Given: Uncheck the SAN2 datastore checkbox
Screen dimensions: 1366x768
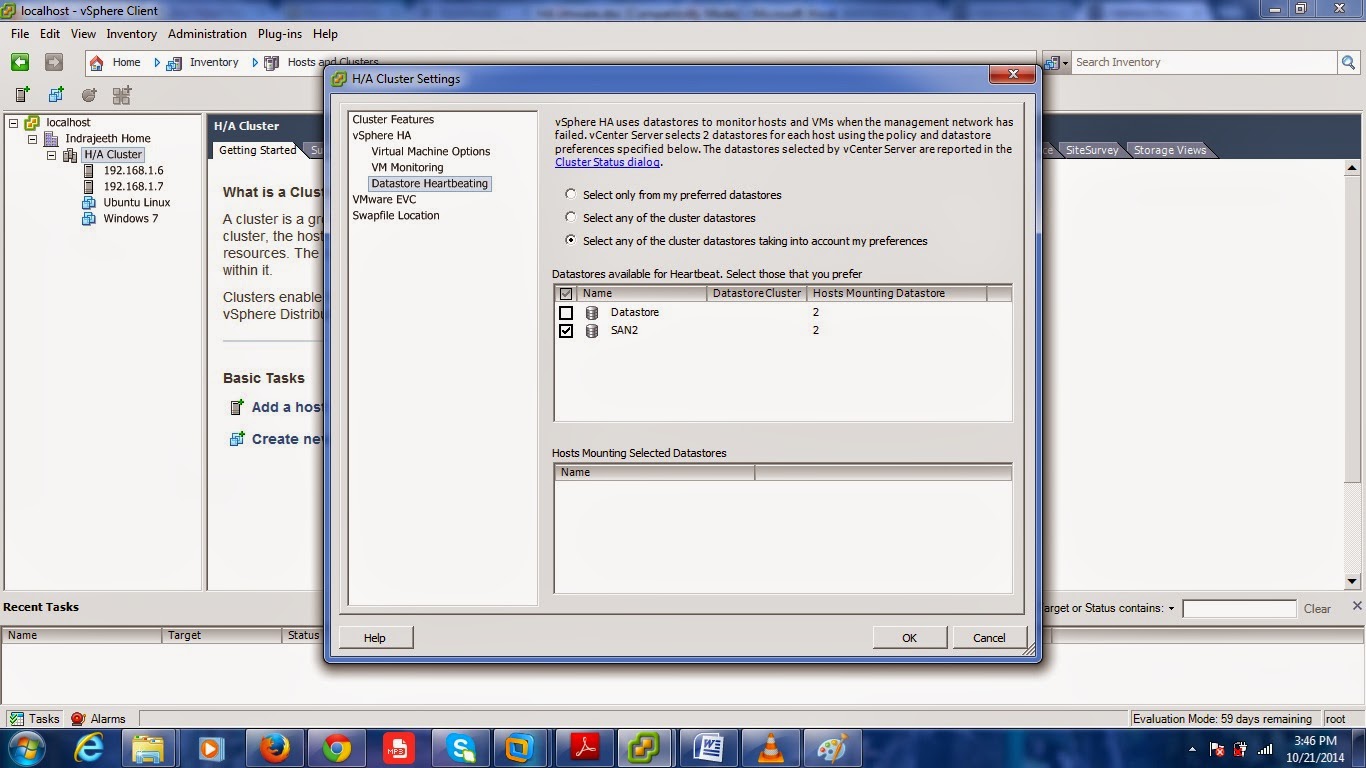Looking at the screenshot, I should [567, 330].
